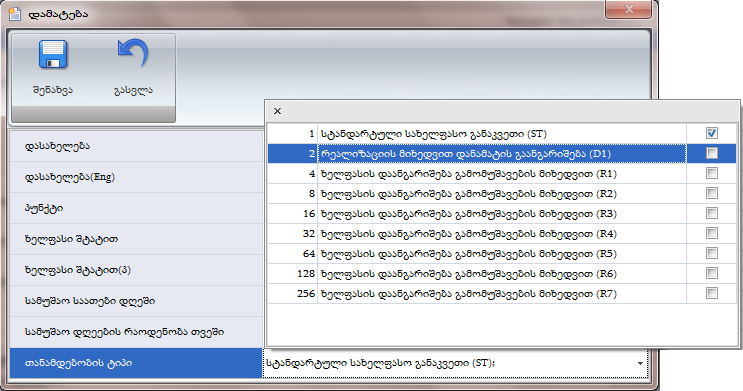The image size is (743, 391).
Task: Select the ხელფასი შტატით field row
Action: [x=136, y=239]
